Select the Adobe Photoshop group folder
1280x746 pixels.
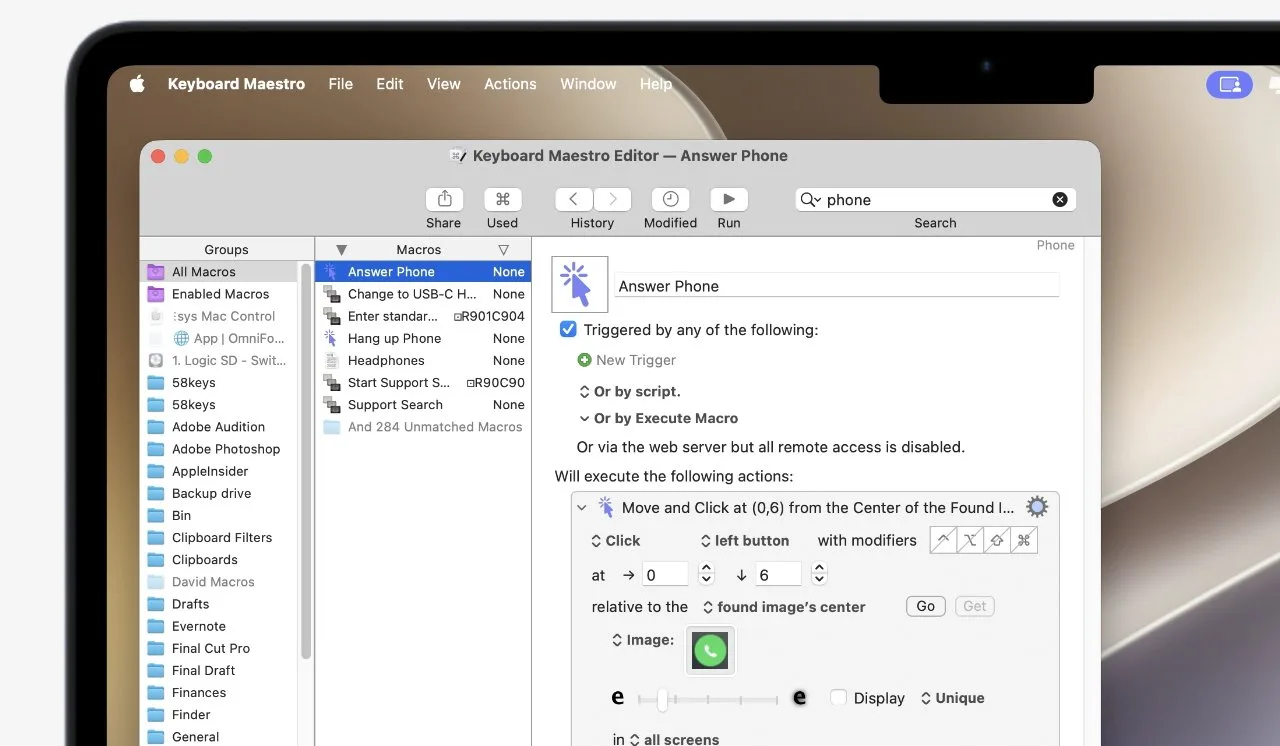pyautogui.click(x=219, y=449)
